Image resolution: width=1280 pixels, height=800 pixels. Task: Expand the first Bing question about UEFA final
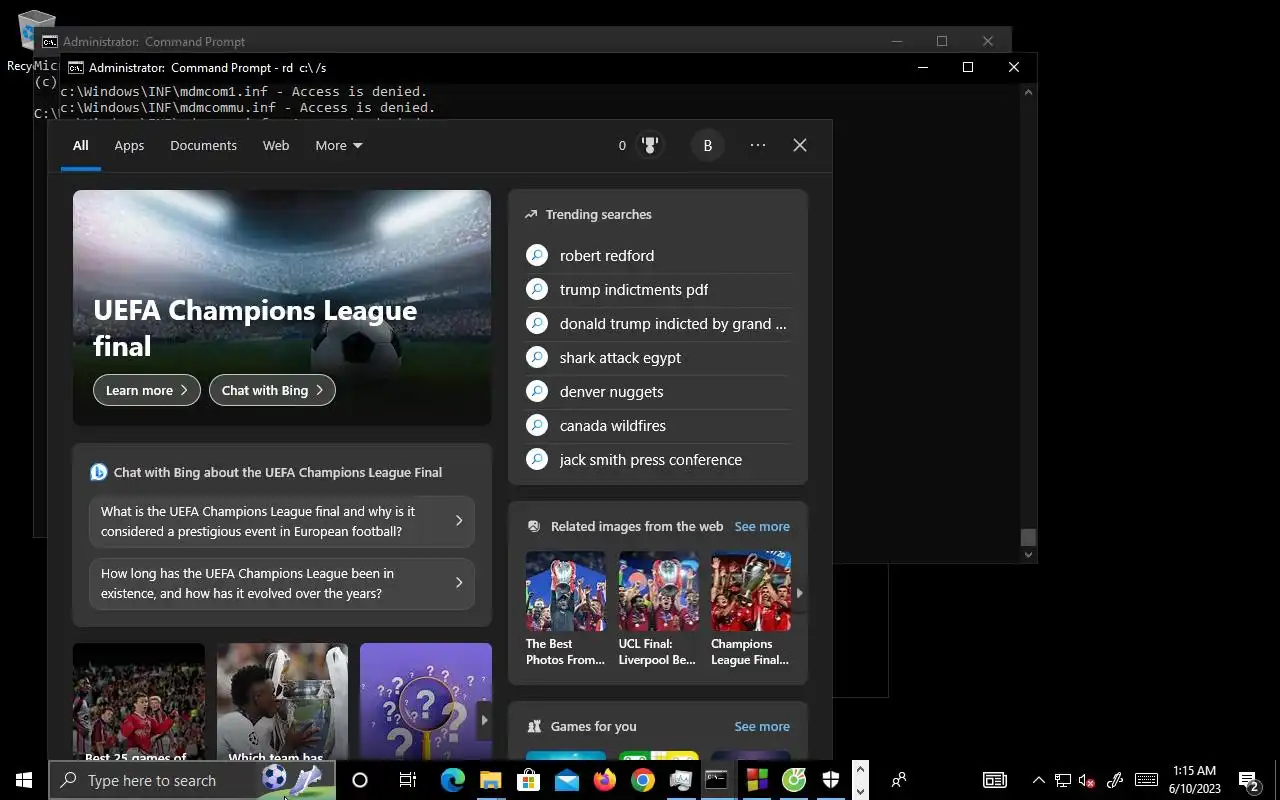click(282, 521)
